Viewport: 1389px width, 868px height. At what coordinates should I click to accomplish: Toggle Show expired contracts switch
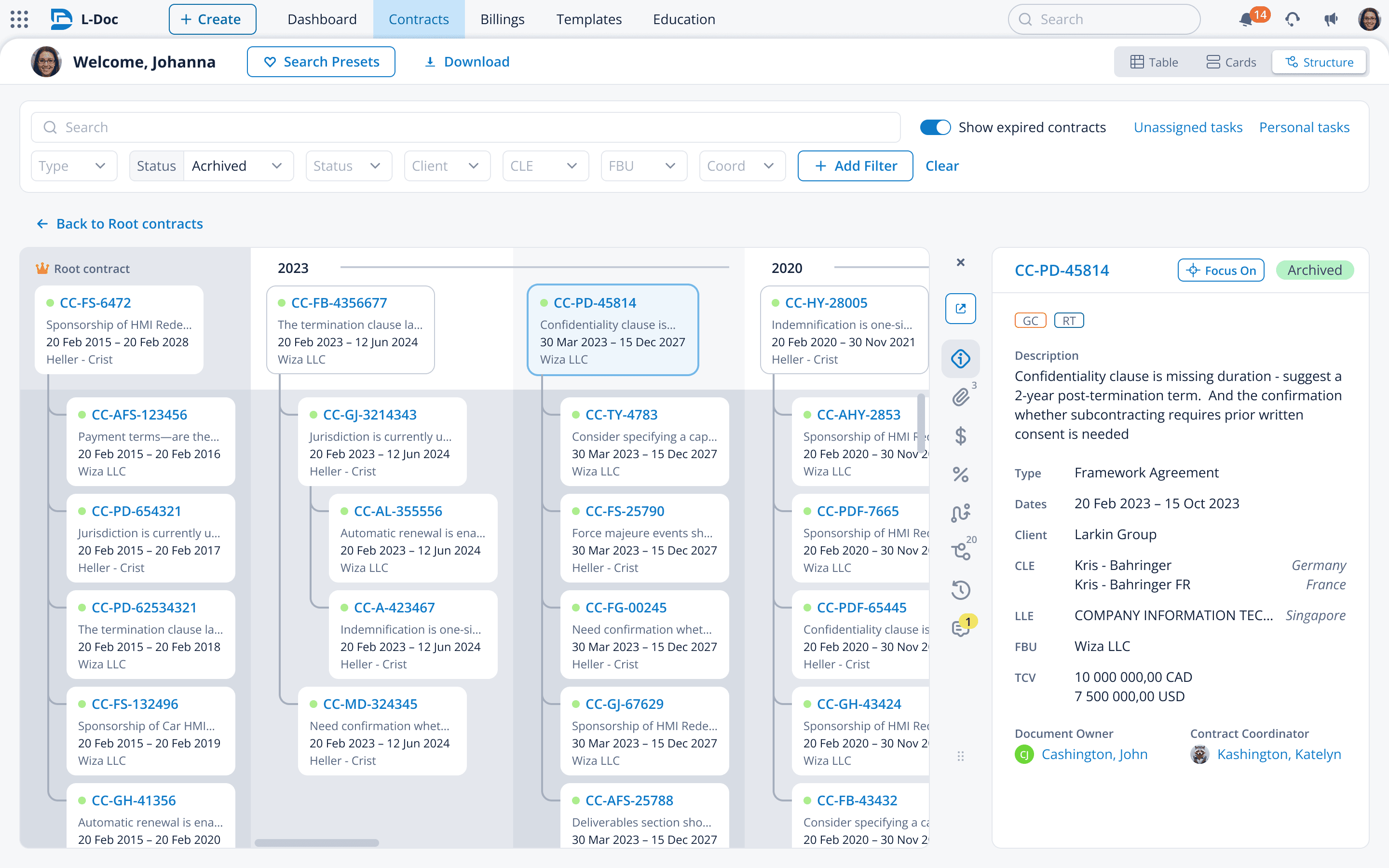(x=935, y=127)
